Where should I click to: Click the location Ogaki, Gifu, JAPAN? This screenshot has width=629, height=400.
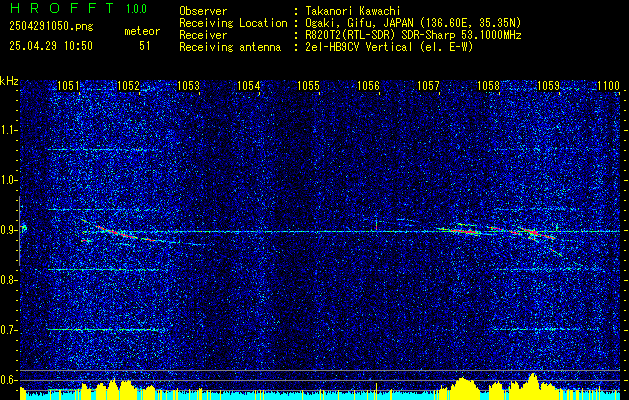359,23
